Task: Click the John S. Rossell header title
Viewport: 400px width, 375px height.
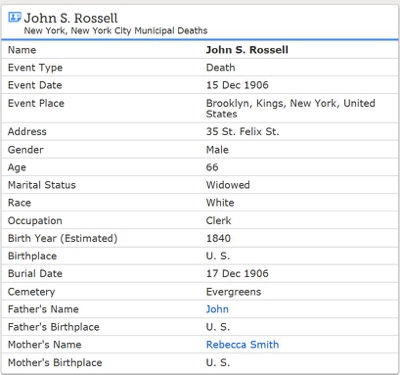Action: 71,18
